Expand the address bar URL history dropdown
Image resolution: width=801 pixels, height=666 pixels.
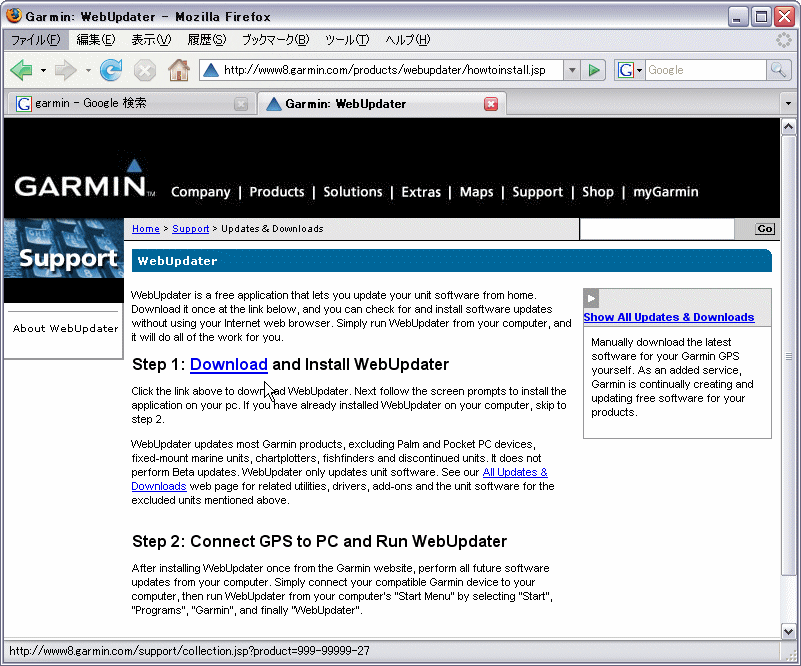pos(572,70)
